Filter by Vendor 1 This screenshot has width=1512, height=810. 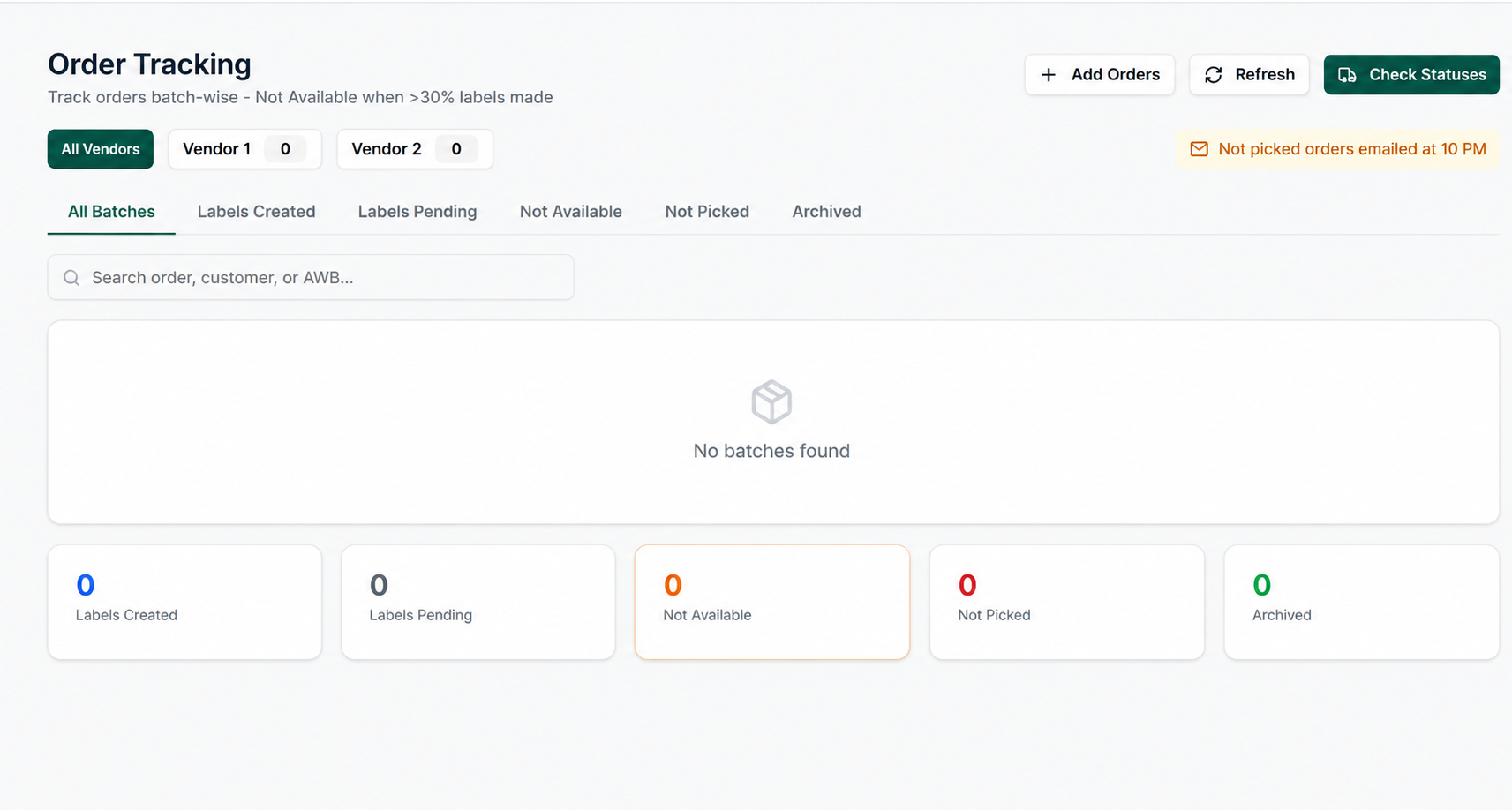click(x=244, y=149)
